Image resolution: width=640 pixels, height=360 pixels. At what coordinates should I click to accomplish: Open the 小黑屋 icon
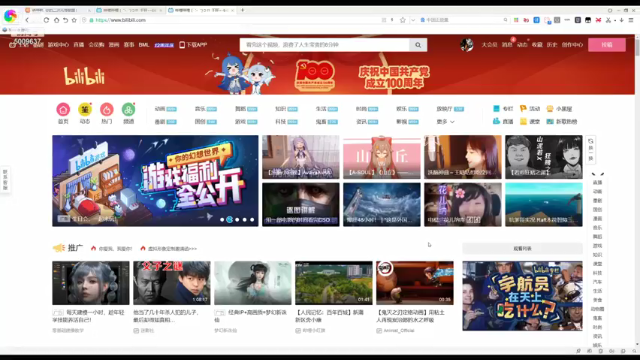(550, 109)
